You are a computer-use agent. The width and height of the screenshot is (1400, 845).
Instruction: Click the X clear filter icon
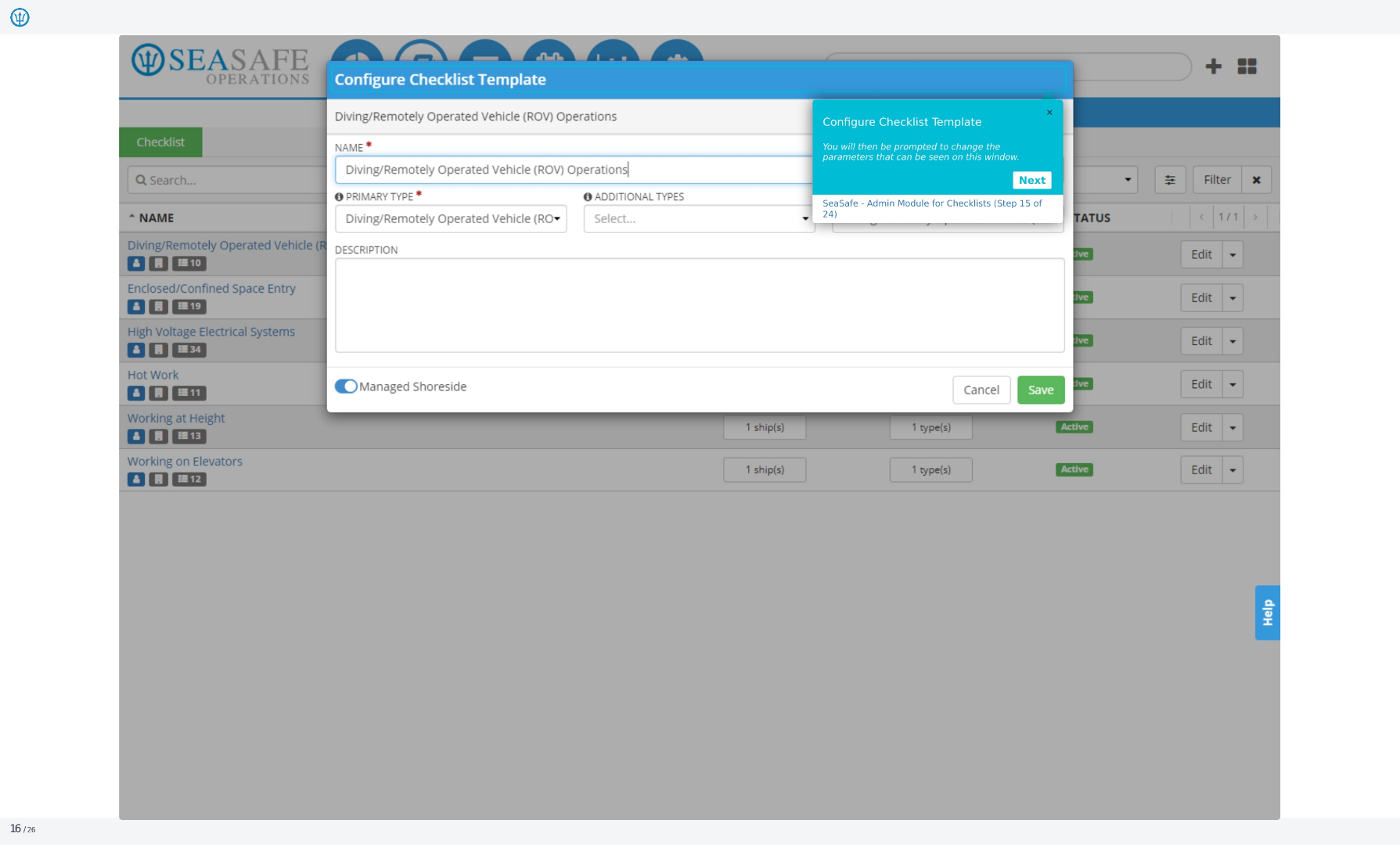[1256, 180]
